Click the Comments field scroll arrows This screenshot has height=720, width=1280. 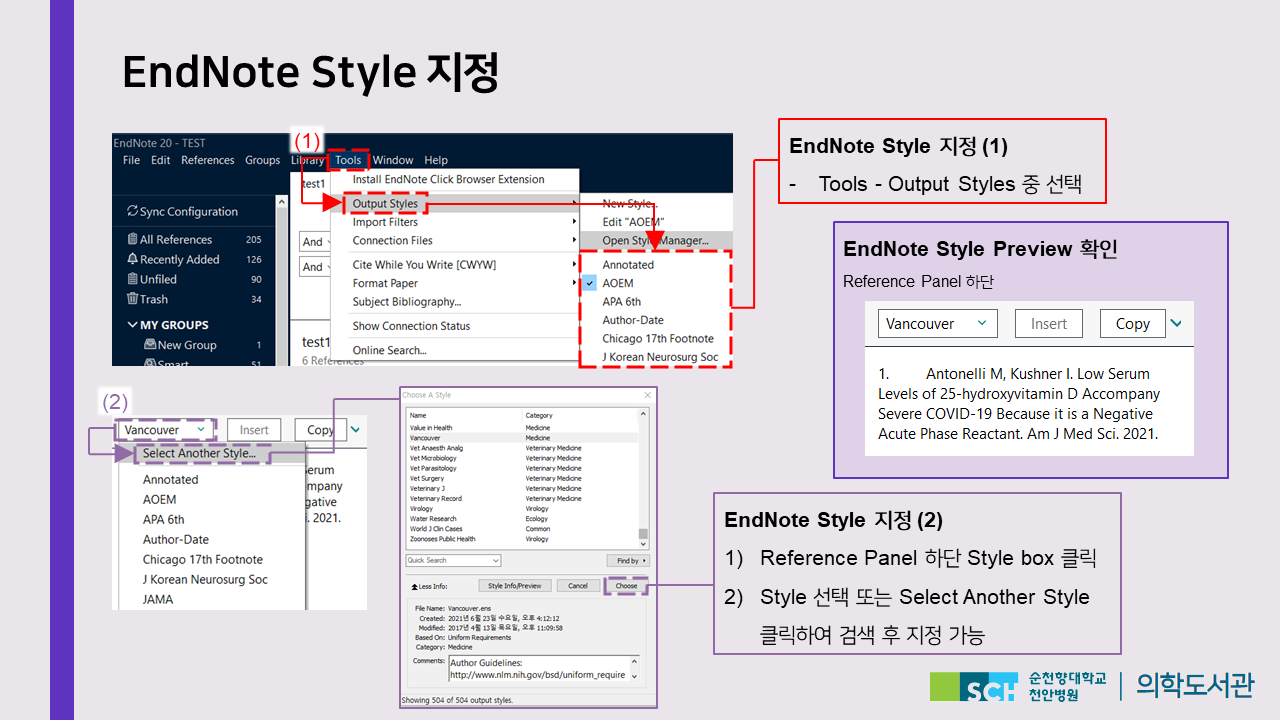click(x=632, y=668)
